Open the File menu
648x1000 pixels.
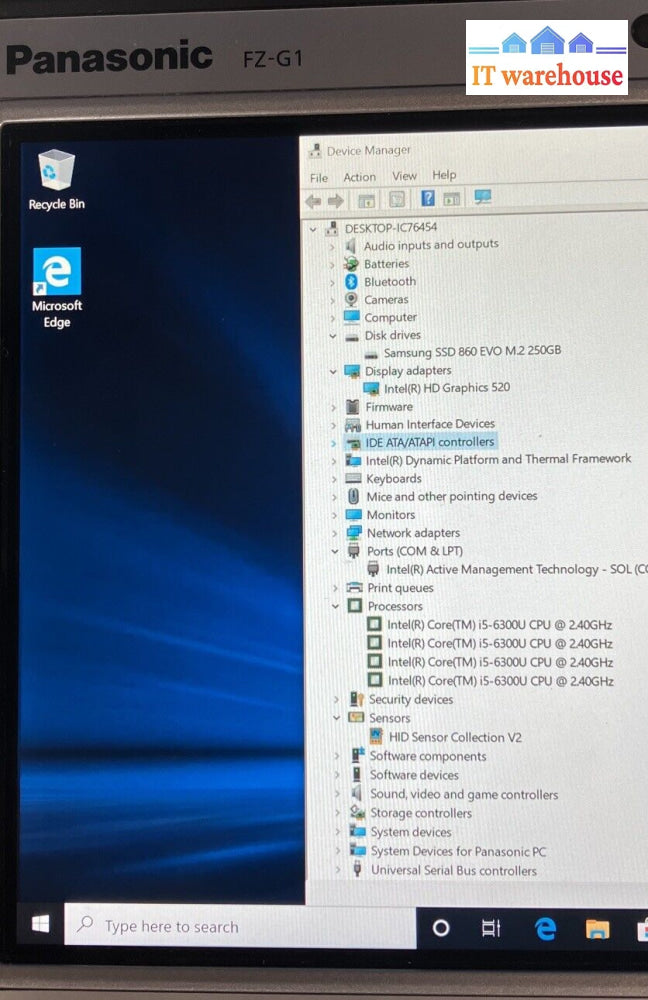click(318, 178)
